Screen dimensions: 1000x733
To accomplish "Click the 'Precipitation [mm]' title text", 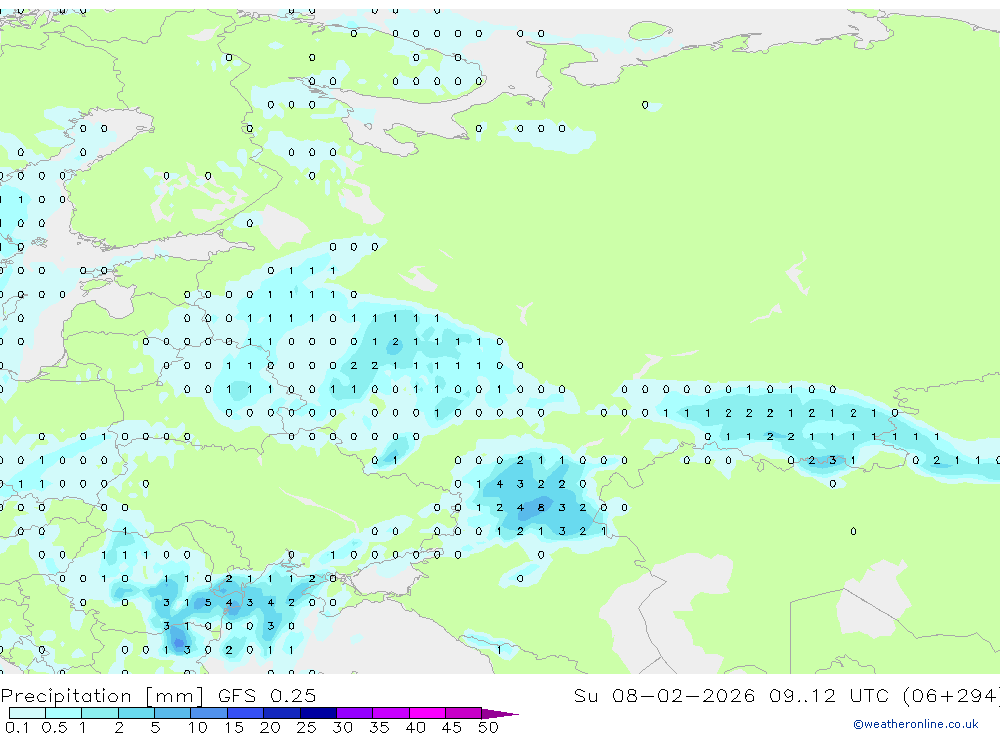I will [x=102, y=696].
